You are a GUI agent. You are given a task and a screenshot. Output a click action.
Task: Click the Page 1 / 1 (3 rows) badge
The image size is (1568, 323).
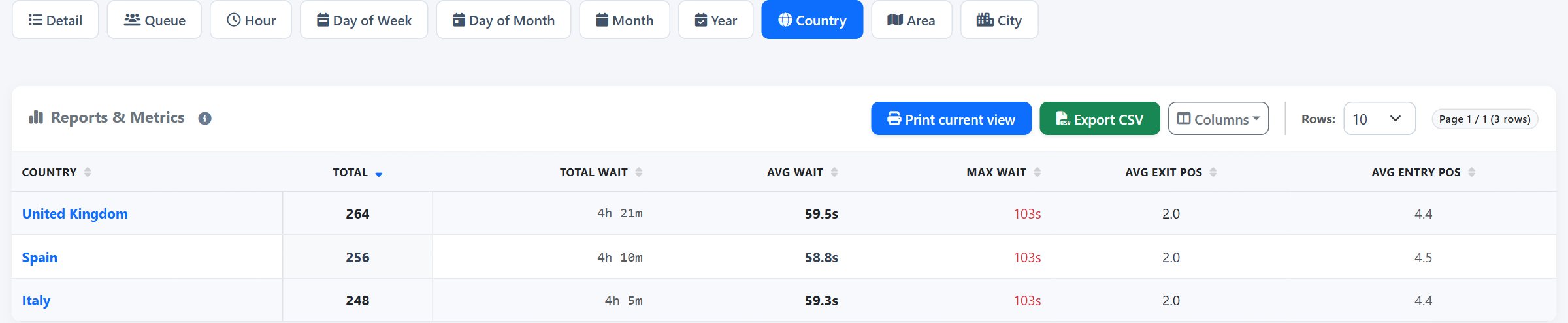tap(1484, 119)
